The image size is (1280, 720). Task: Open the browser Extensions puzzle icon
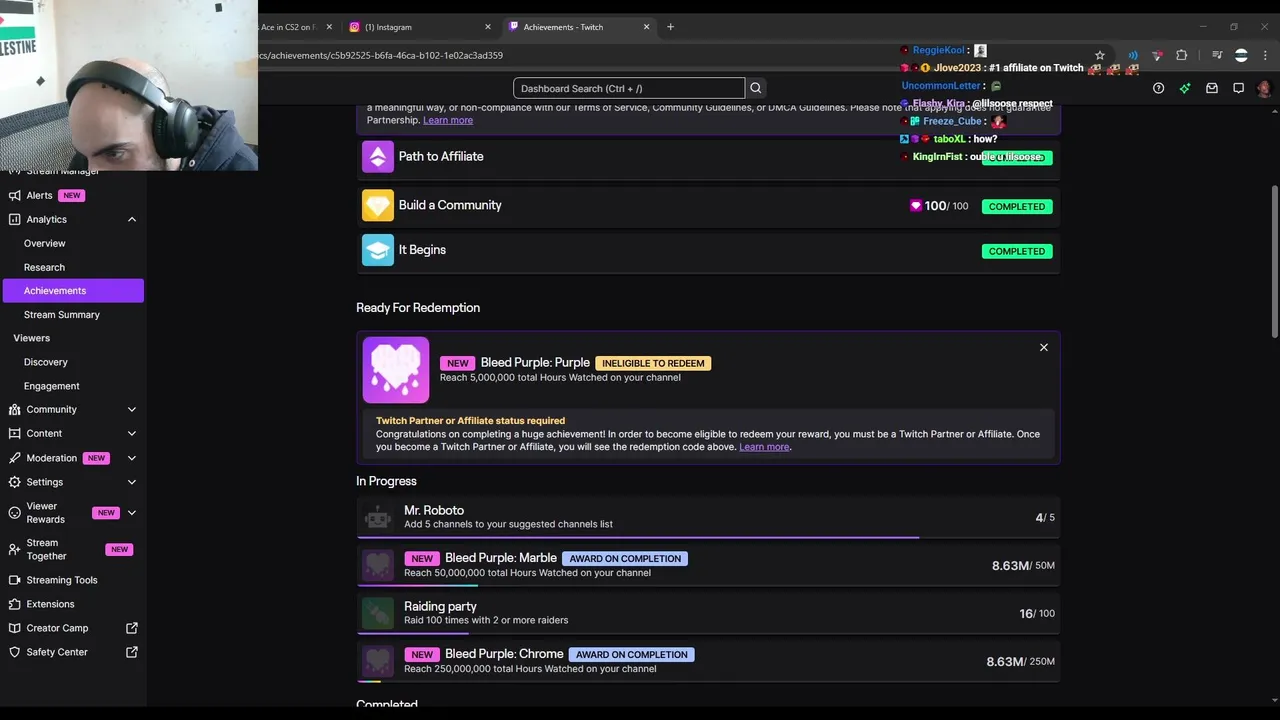point(1181,56)
